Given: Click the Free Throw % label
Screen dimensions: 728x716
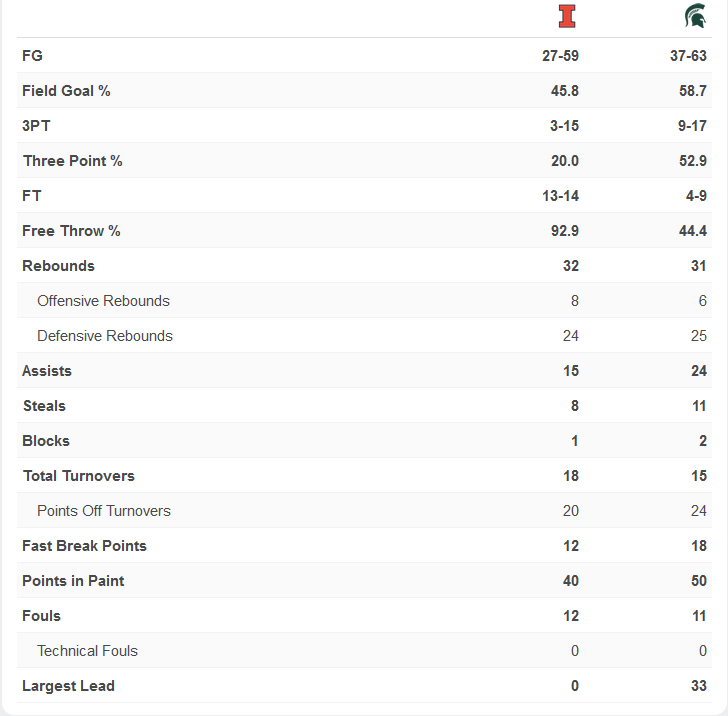Looking at the screenshot, I should point(71,231).
